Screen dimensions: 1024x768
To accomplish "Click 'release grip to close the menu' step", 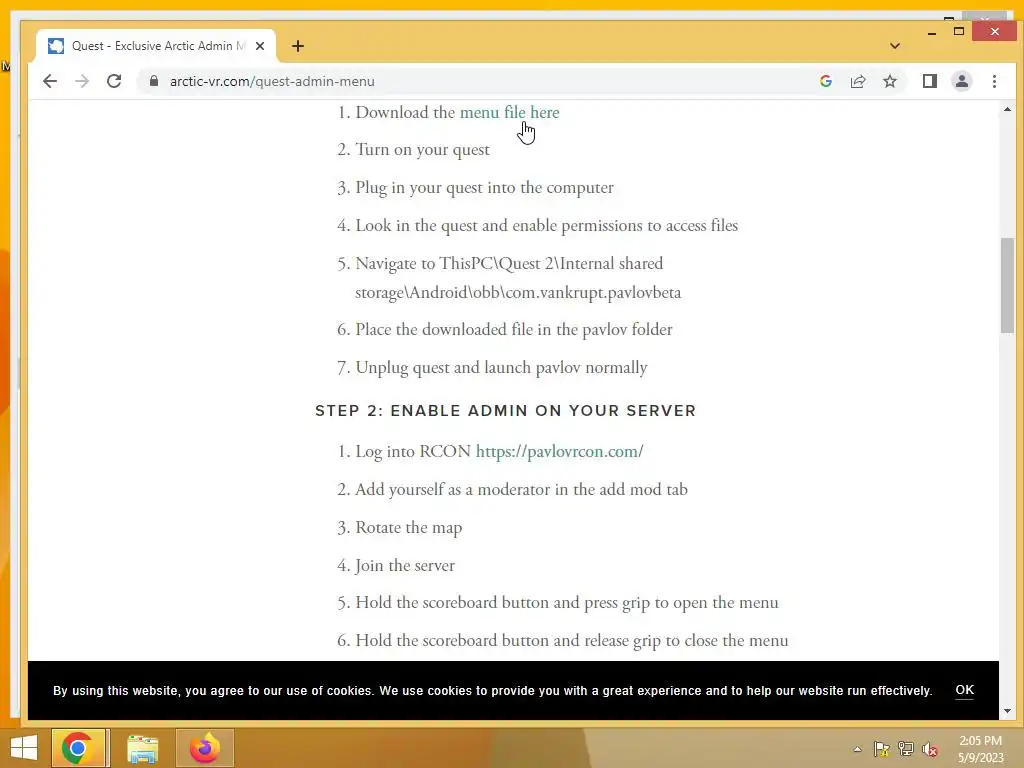I will [x=571, y=641].
